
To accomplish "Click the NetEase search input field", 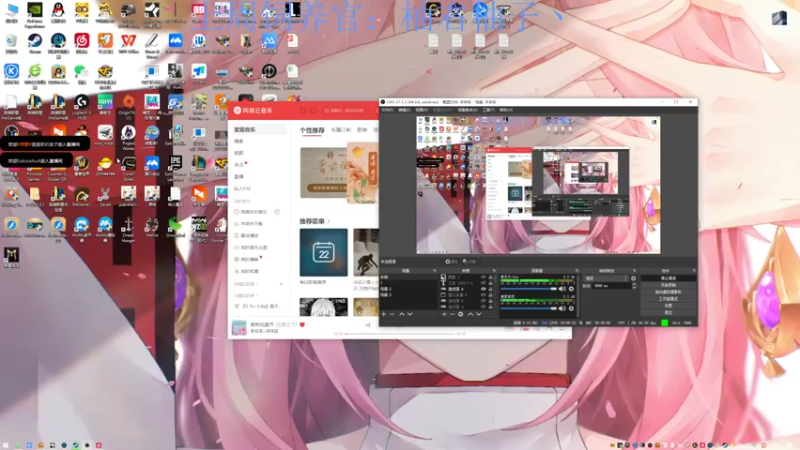I will pyautogui.click(x=347, y=110).
